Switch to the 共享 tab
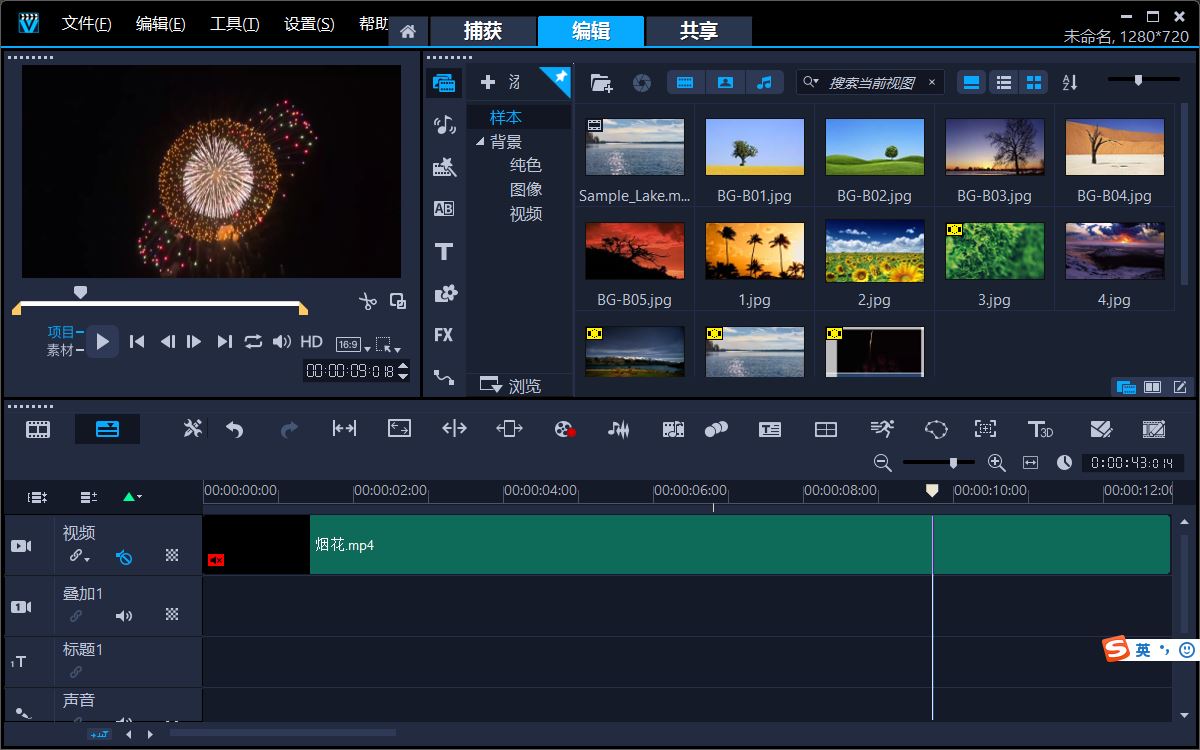 [698, 31]
